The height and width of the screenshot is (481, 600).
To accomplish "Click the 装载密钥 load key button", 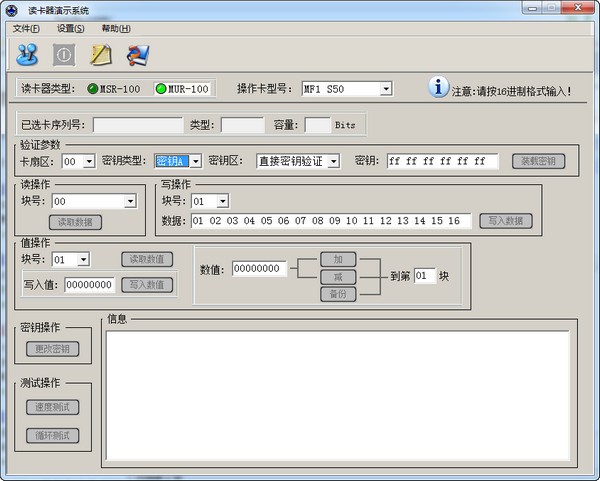I will coord(538,161).
